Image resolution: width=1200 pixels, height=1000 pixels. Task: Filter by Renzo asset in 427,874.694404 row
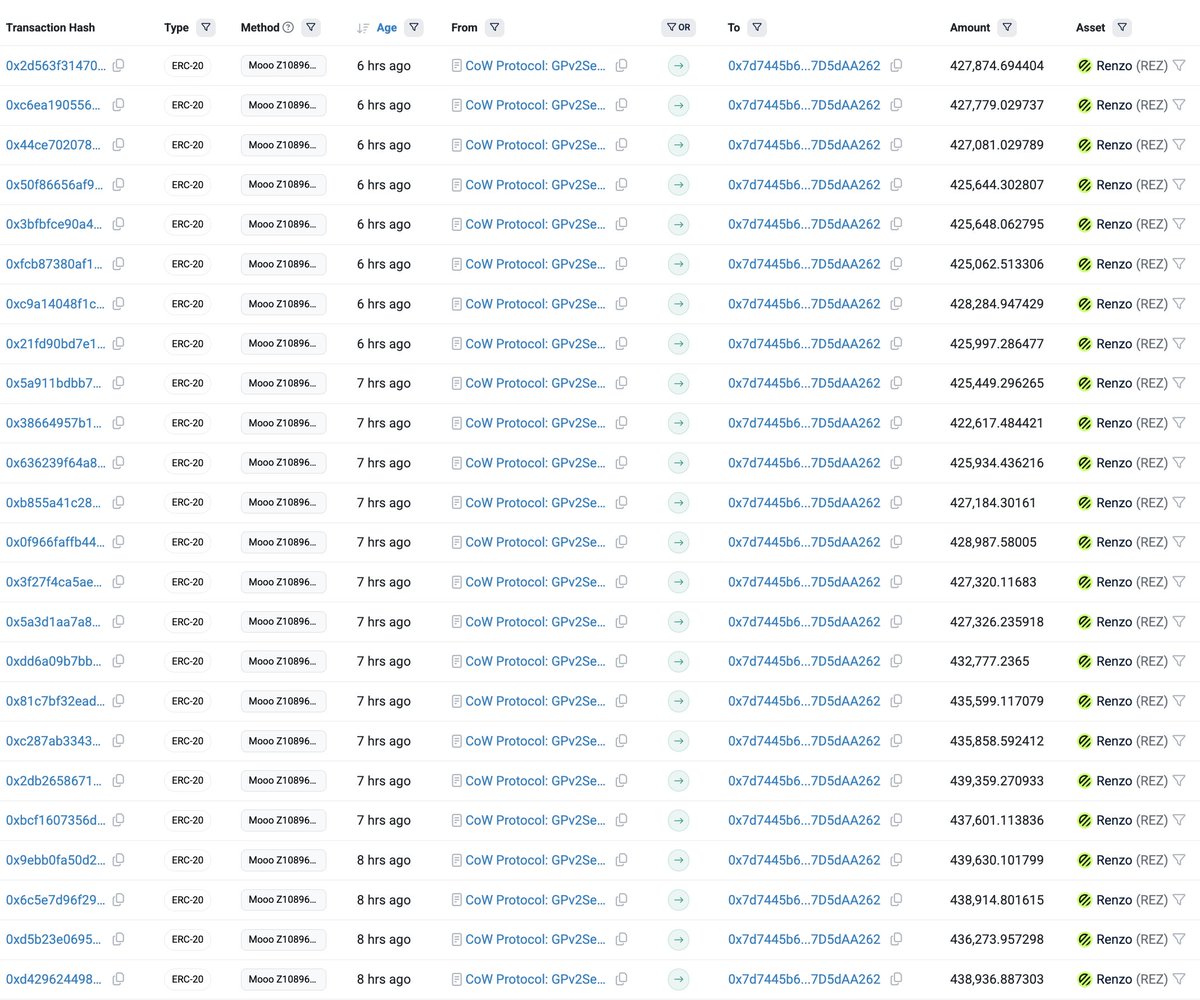(x=1179, y=66)
